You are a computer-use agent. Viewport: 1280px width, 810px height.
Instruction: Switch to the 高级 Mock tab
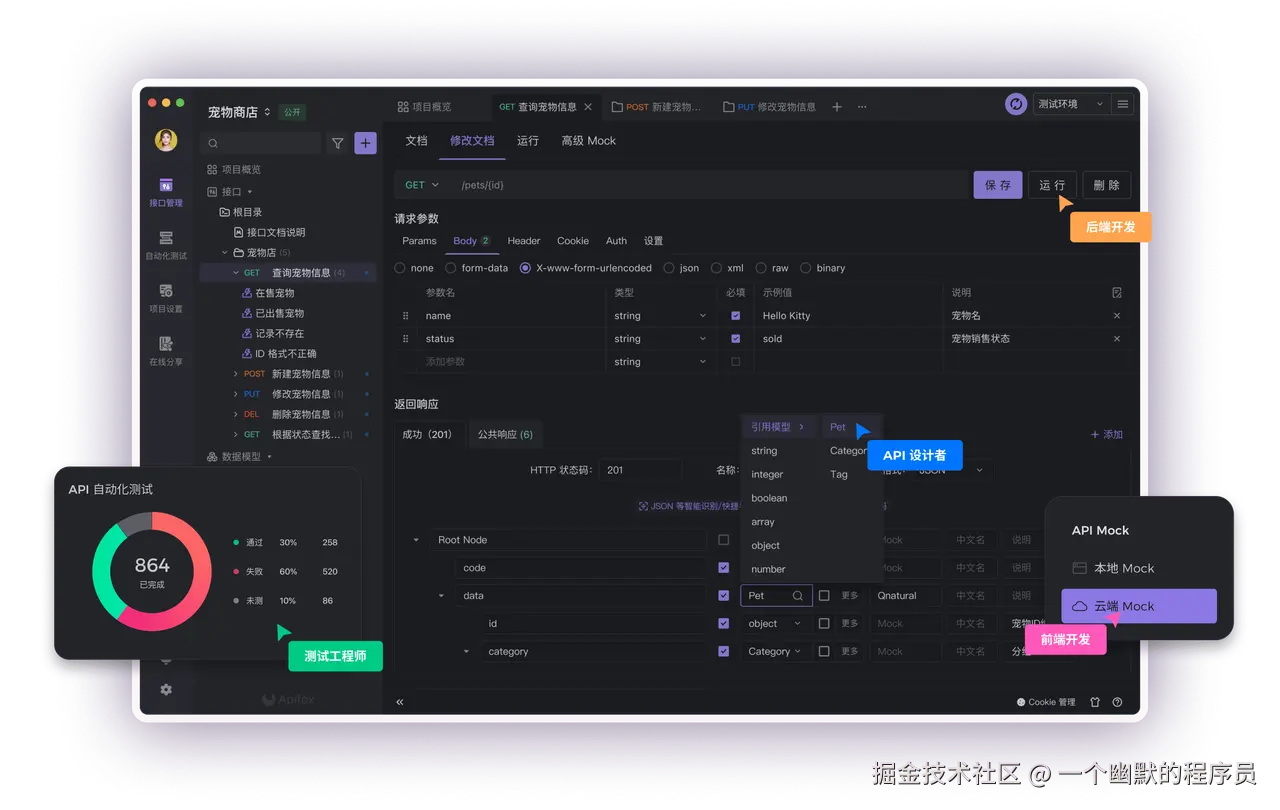pos(588,141)
